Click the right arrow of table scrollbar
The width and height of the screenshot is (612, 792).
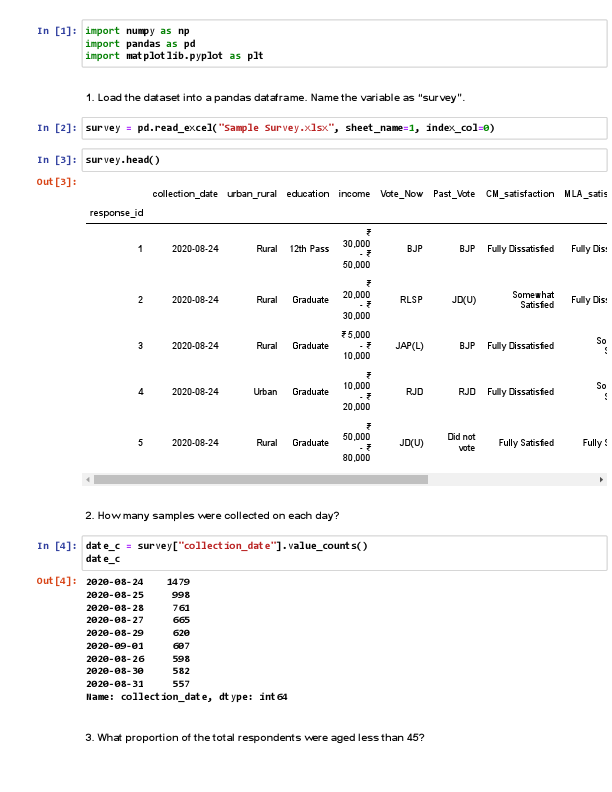pyautogui.click(x=601, y=479)
